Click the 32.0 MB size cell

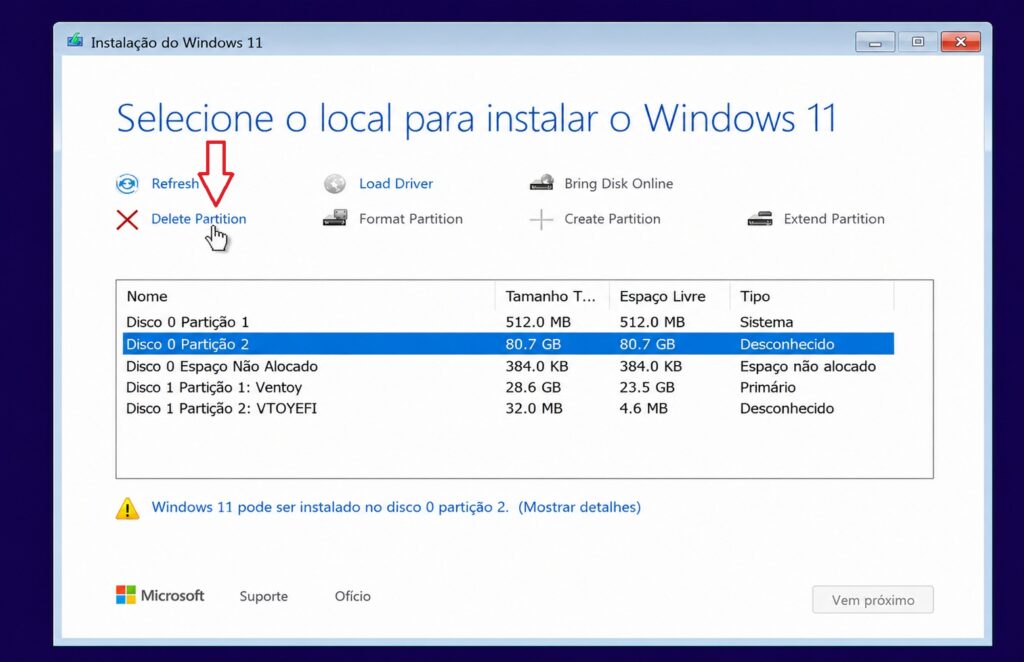point(534,408)
